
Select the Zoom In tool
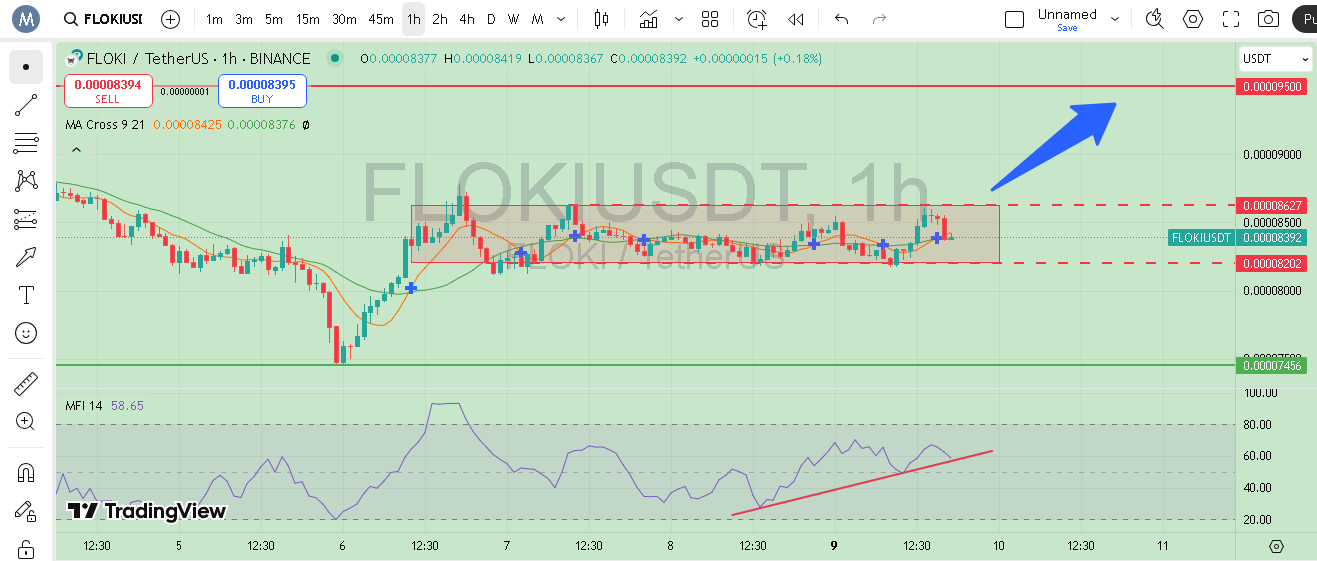(x=26, y=422)
